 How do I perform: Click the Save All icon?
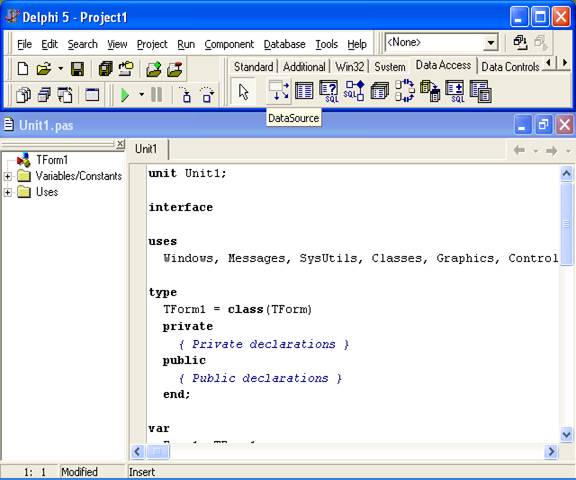(x=105, y=69)
